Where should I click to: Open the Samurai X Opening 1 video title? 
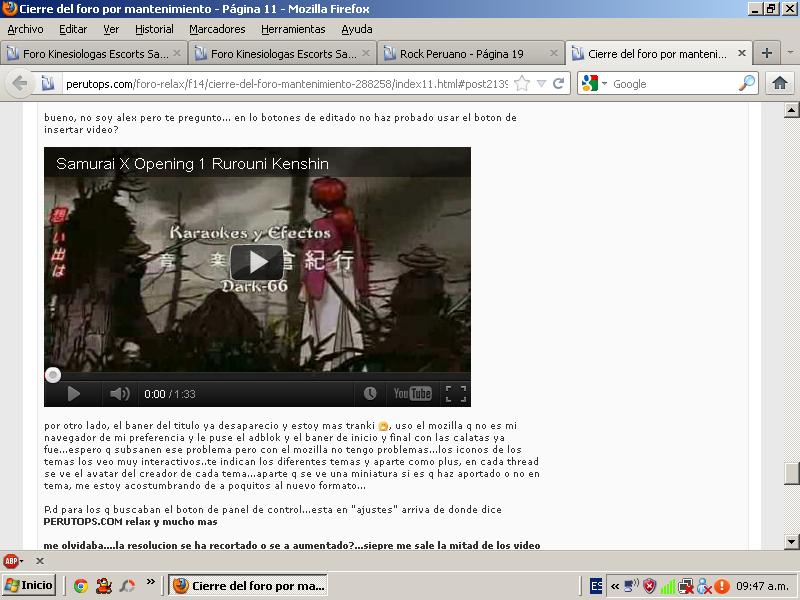pos(192,164)
